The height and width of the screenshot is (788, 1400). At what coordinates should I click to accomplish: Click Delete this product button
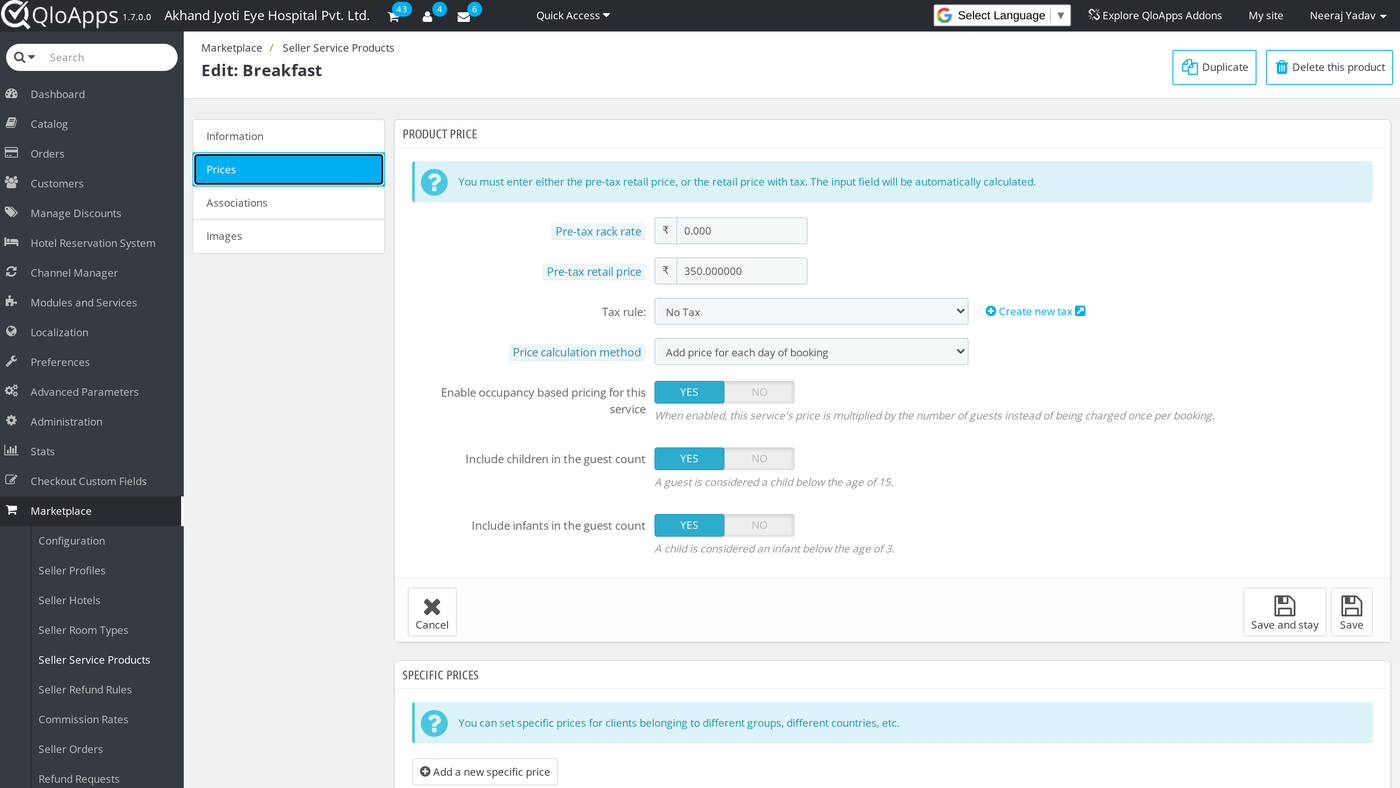tap(1329, 67)
